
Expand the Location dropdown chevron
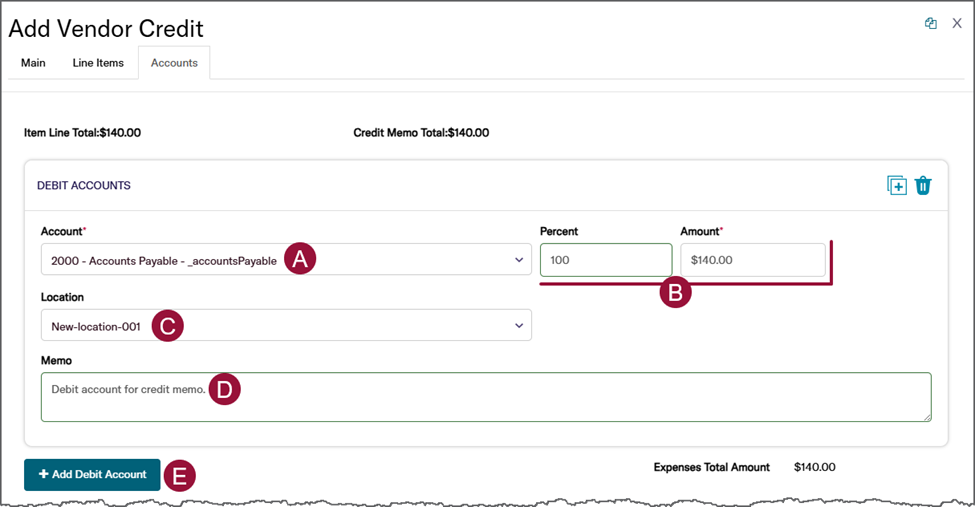519,326
